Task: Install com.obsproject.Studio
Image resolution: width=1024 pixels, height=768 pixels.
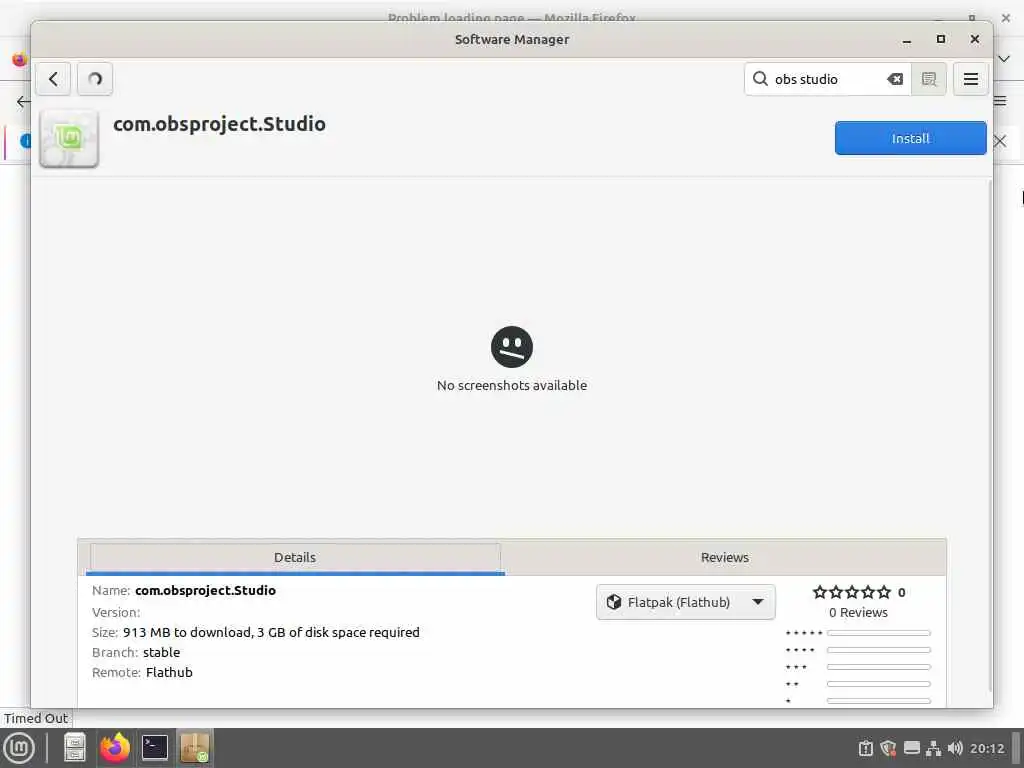Action: click(x=910, y=138)
